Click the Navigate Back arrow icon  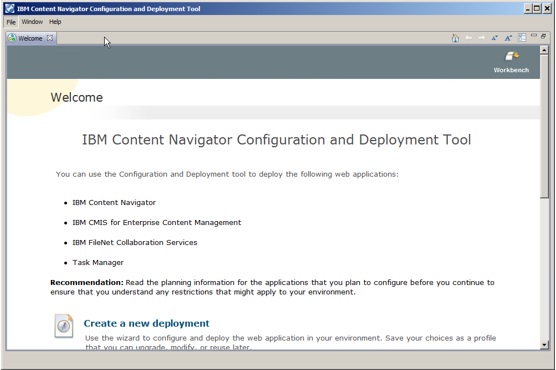[x=469, y=38]
